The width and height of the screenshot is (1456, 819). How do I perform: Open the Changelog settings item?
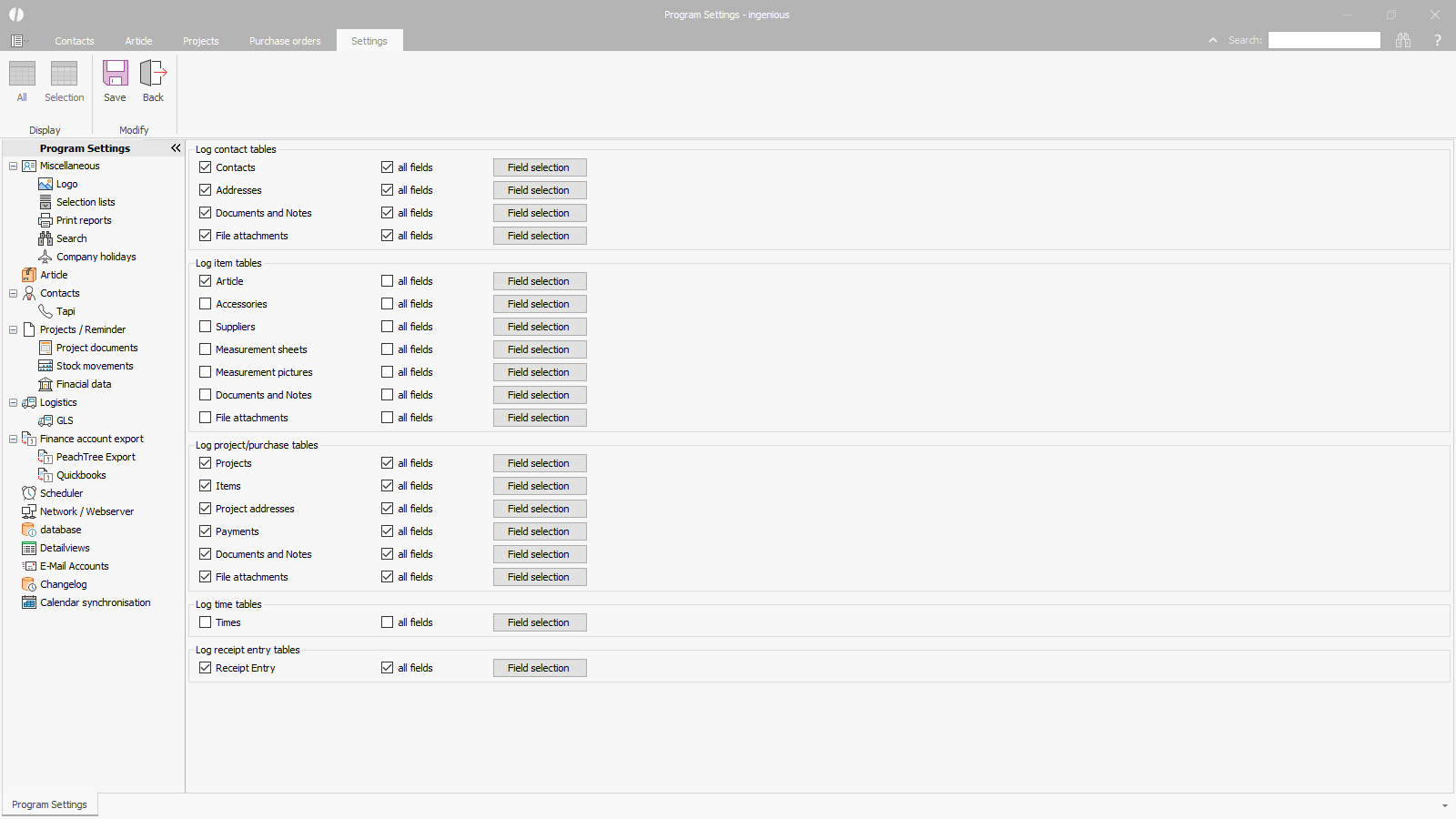[x=63, y=584]
